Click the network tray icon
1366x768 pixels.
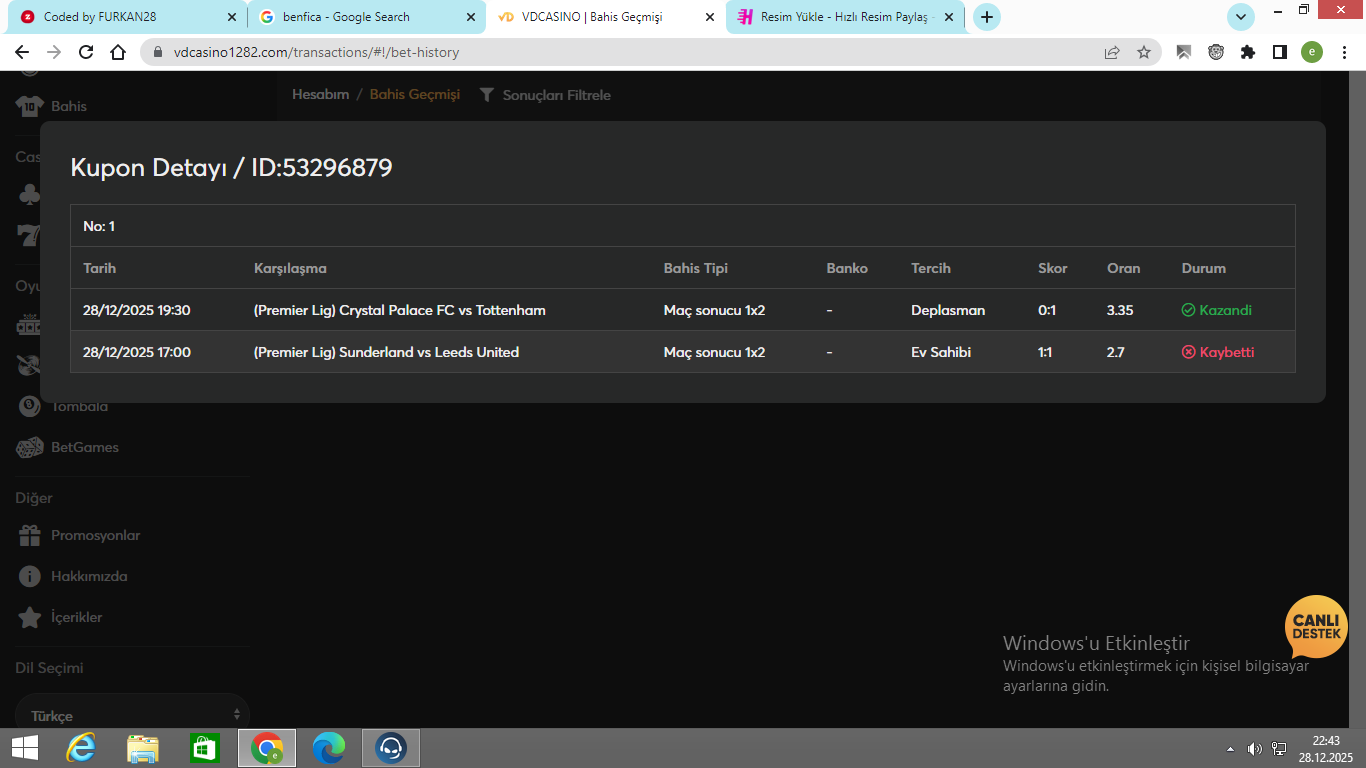tap(1279, 748)
